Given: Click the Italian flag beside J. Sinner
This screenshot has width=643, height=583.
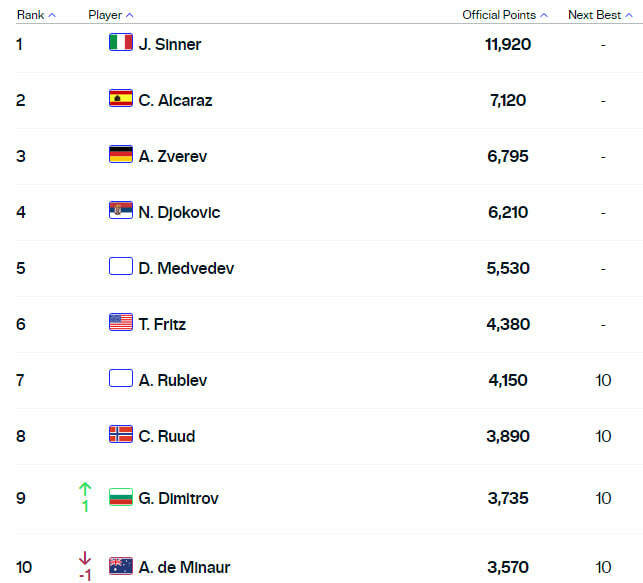Looking at the screenshot, I should click(x=120, y=43).
